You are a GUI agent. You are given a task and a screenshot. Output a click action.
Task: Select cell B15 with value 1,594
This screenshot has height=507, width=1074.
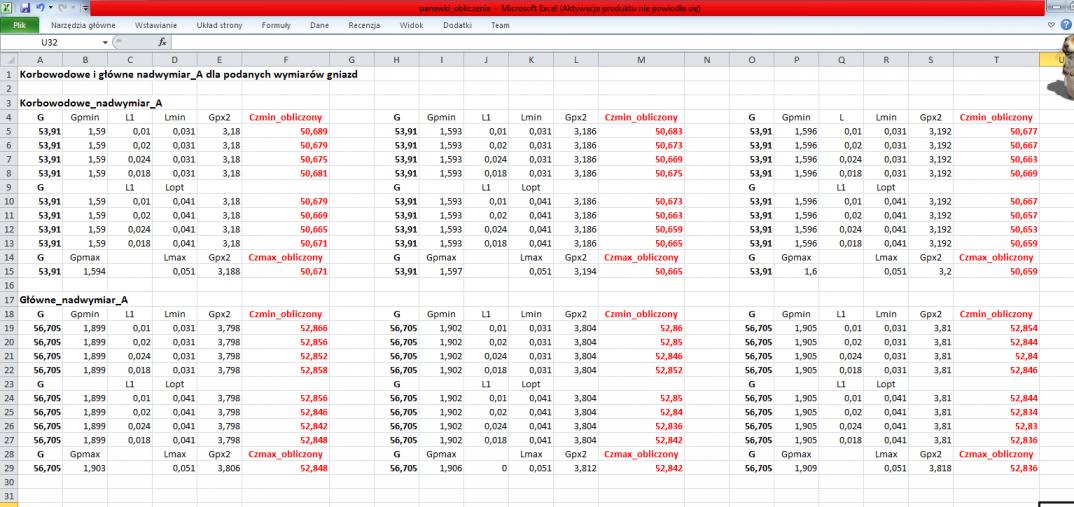pos(85,271)
